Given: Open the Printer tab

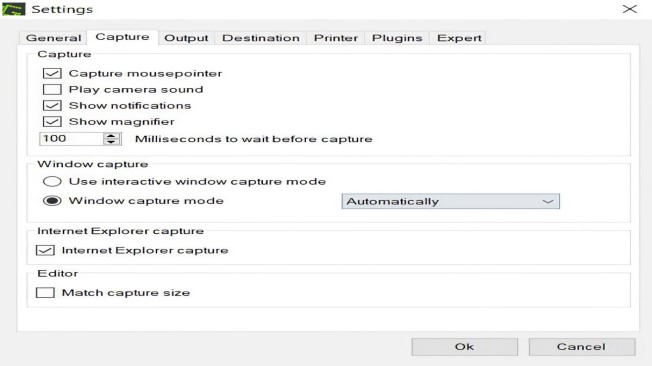Looking at the screenshot, I should (x=336, y=38).
